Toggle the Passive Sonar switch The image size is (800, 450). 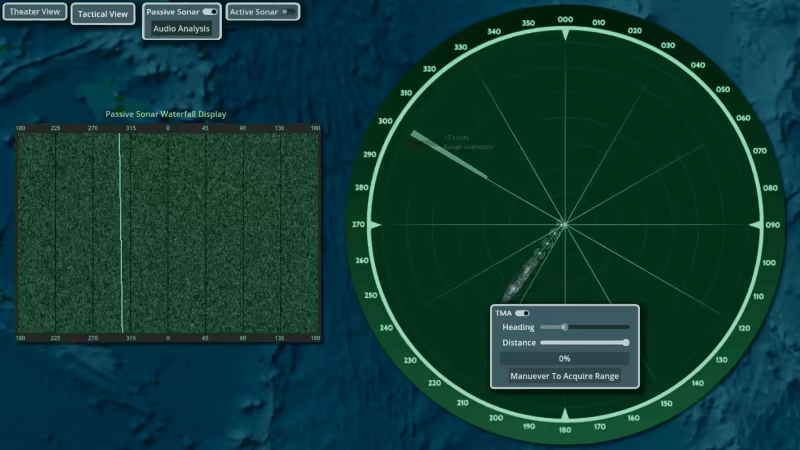[210, 12]
